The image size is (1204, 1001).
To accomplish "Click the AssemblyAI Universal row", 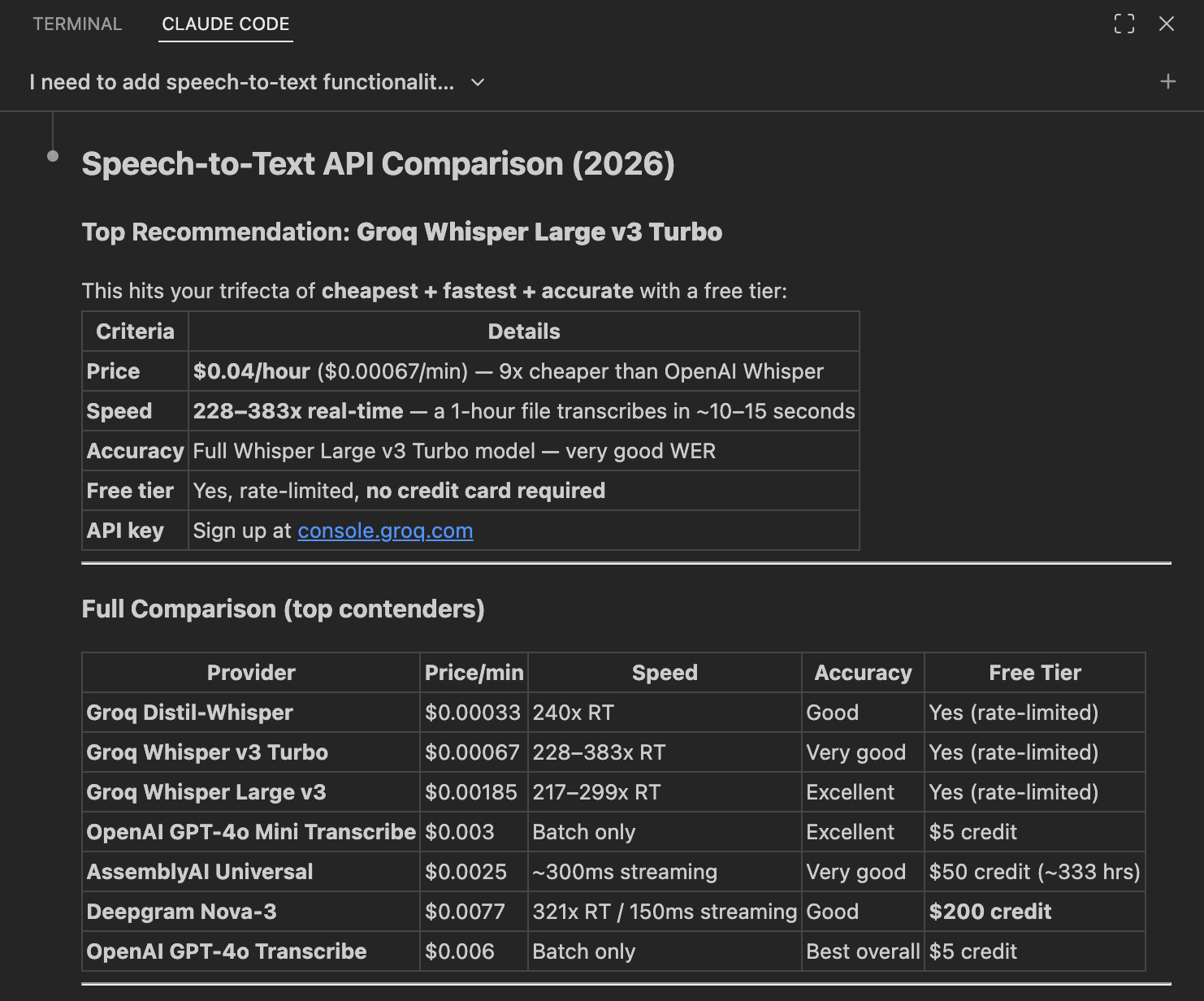I will coord(200,872).
